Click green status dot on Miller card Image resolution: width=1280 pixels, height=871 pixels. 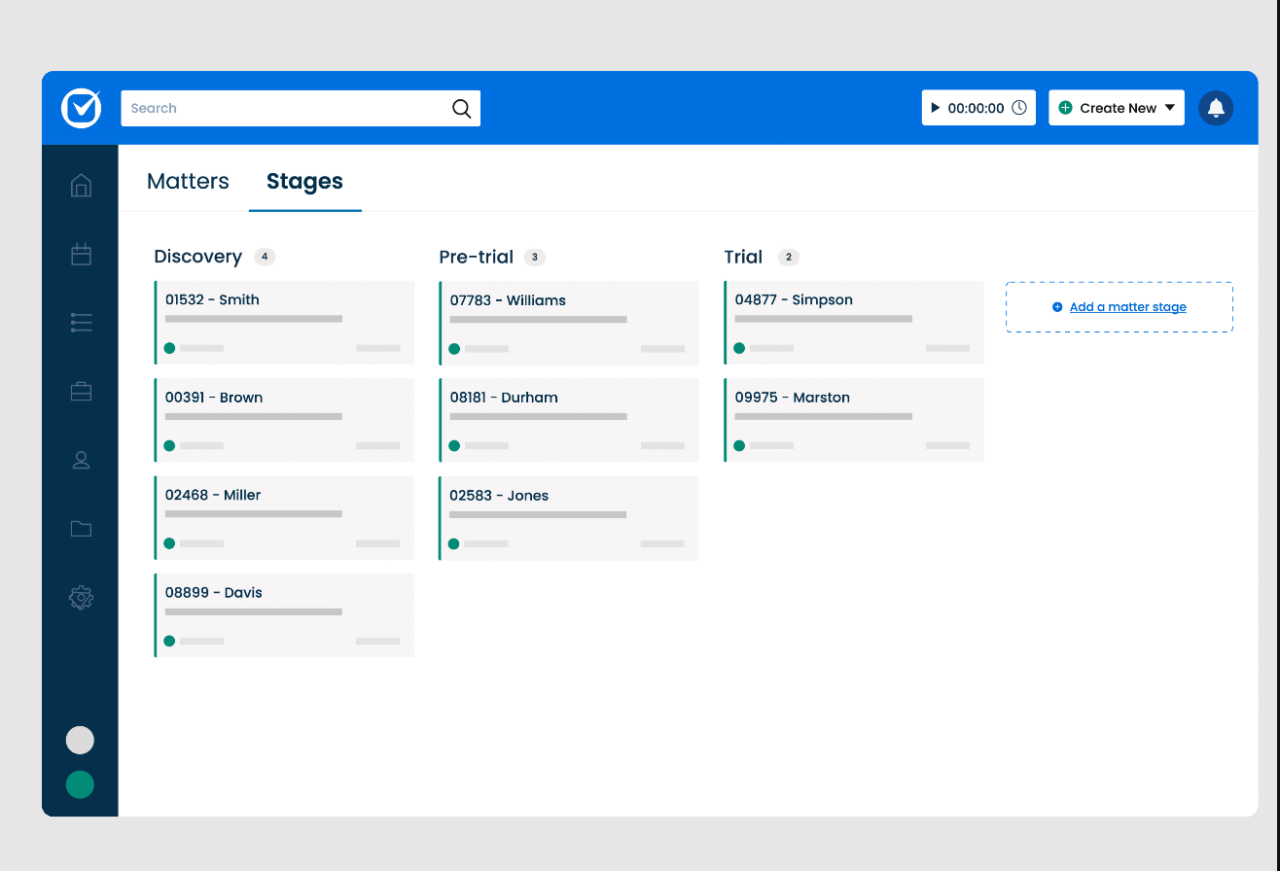(x=169, y=543)
